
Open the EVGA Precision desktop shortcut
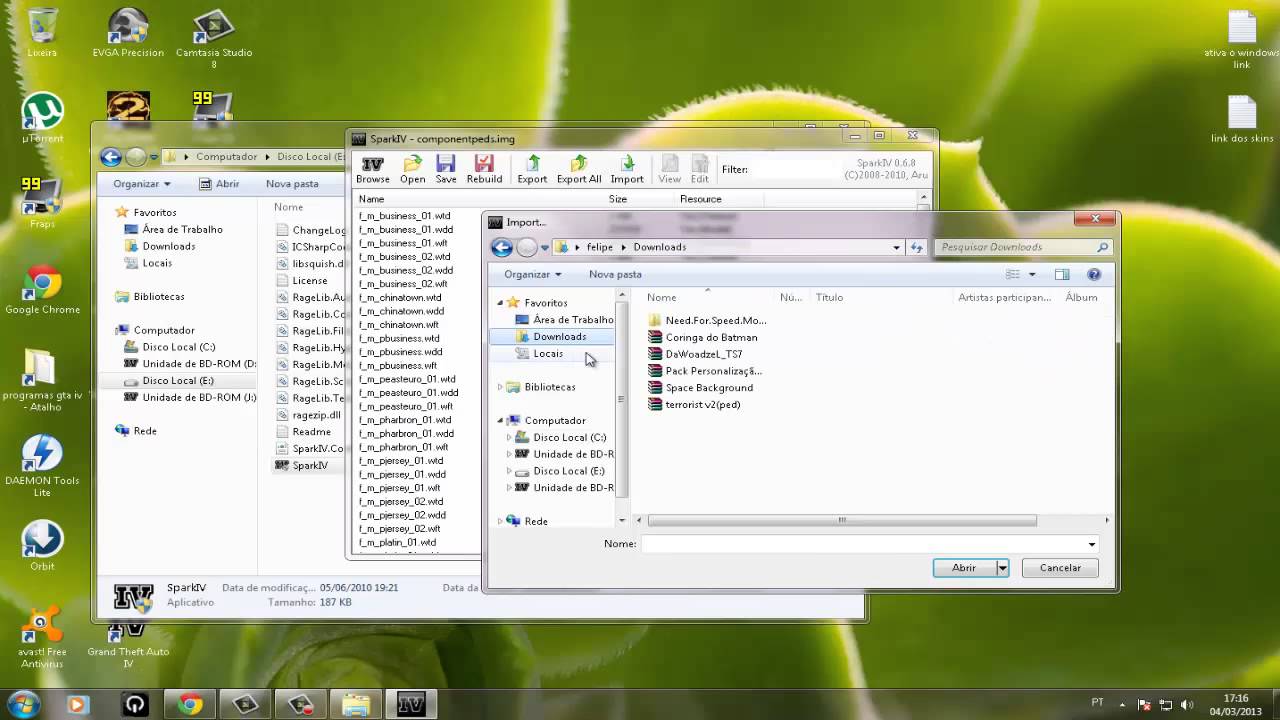point(128,32)
